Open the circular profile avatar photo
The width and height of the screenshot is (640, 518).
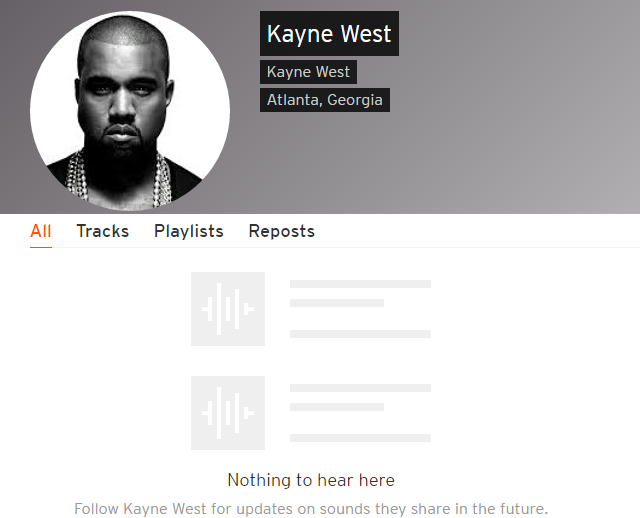(130, 111)
